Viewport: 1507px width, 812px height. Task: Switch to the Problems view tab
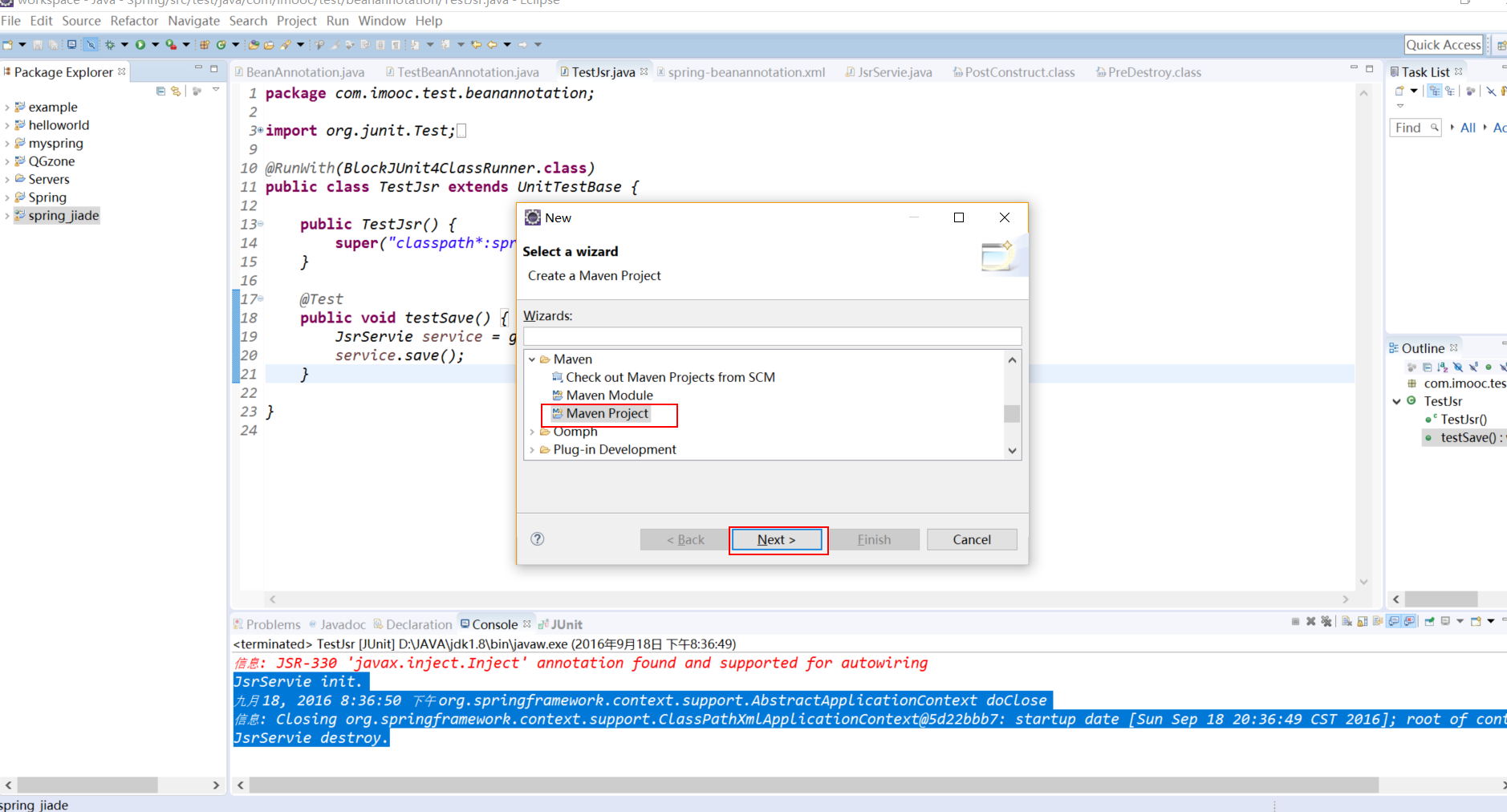click(x=267, y=624)
